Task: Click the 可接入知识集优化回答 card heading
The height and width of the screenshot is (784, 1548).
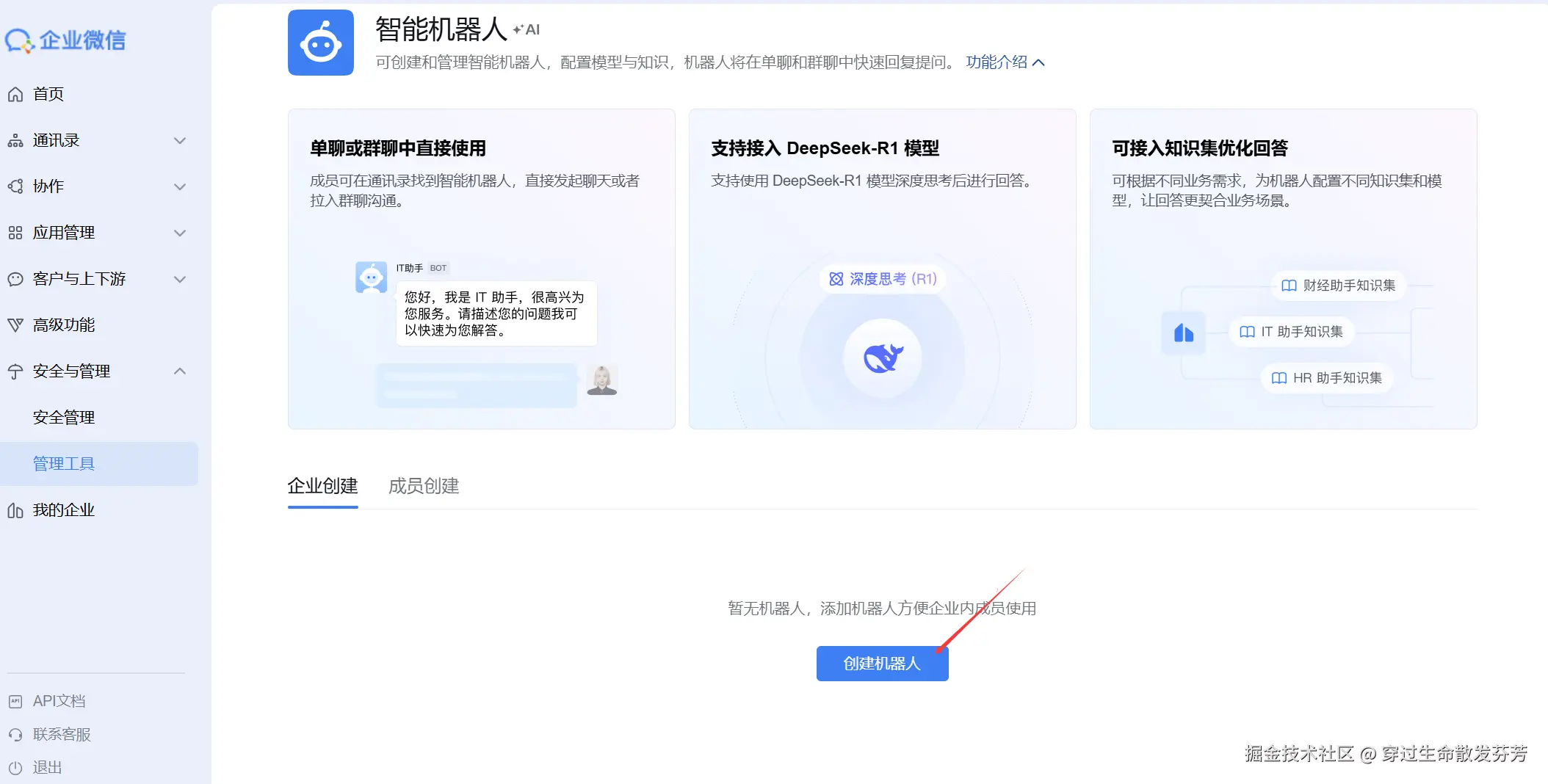Action: [x=1200, y=148]
